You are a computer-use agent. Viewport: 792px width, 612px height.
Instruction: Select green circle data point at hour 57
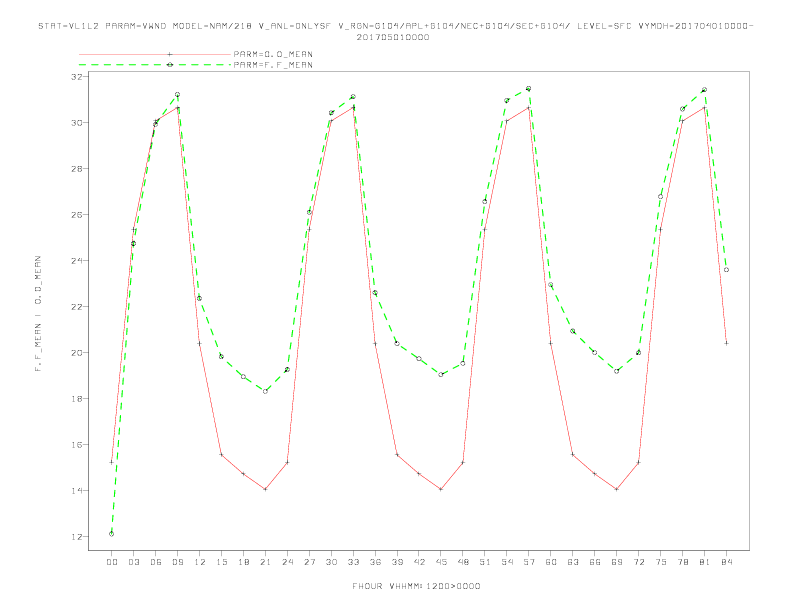pos(529,88)
